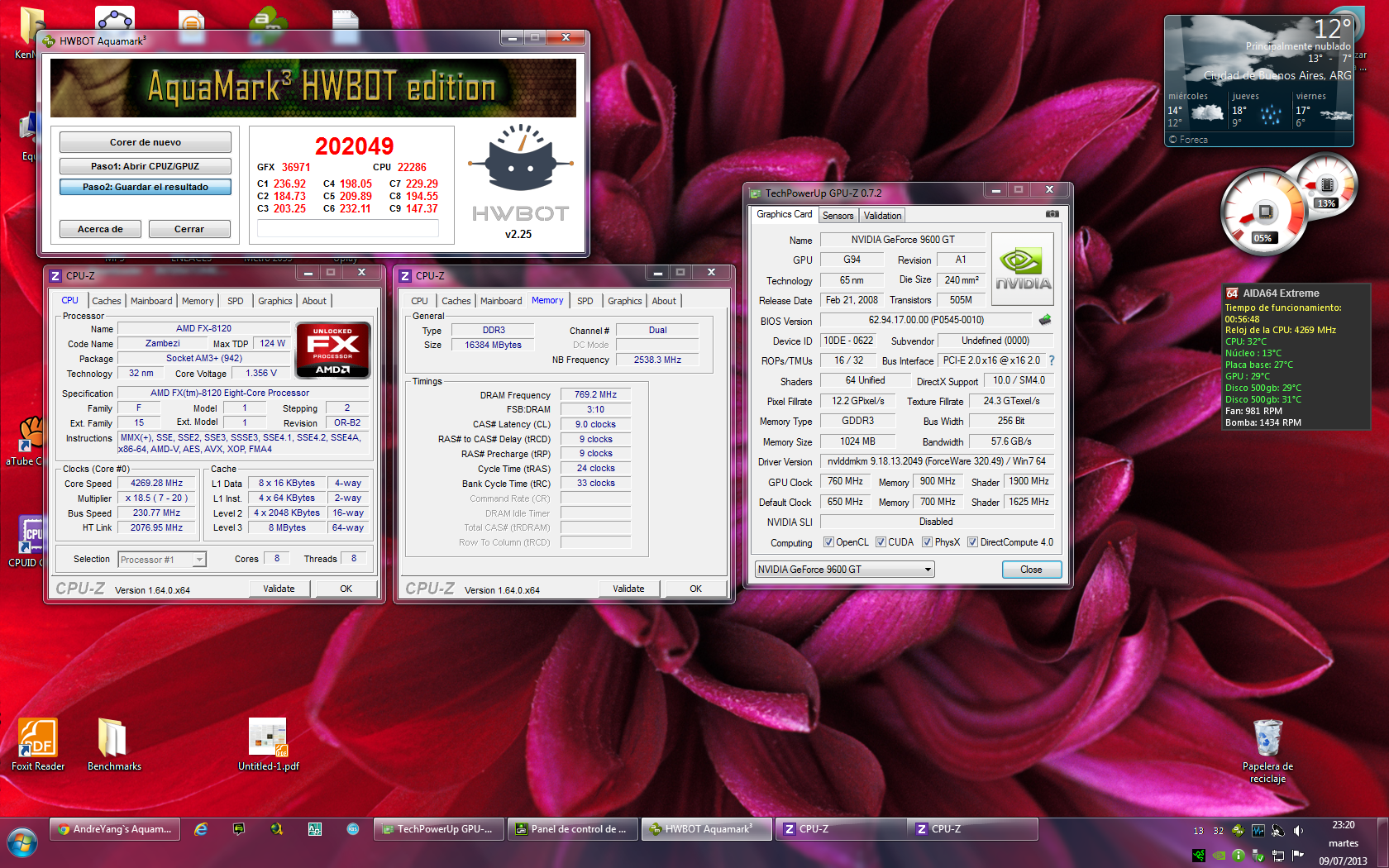Click Corer de nuevo button
Screen dimensions: 1389x868
click(146, 142)
